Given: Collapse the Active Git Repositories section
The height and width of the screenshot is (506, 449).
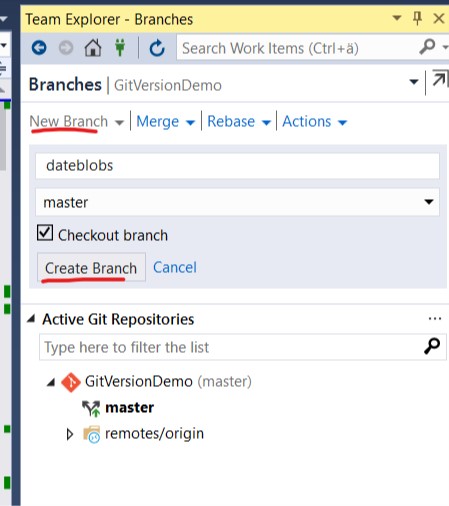Looking at the screenshot, I should click(31, 319).
